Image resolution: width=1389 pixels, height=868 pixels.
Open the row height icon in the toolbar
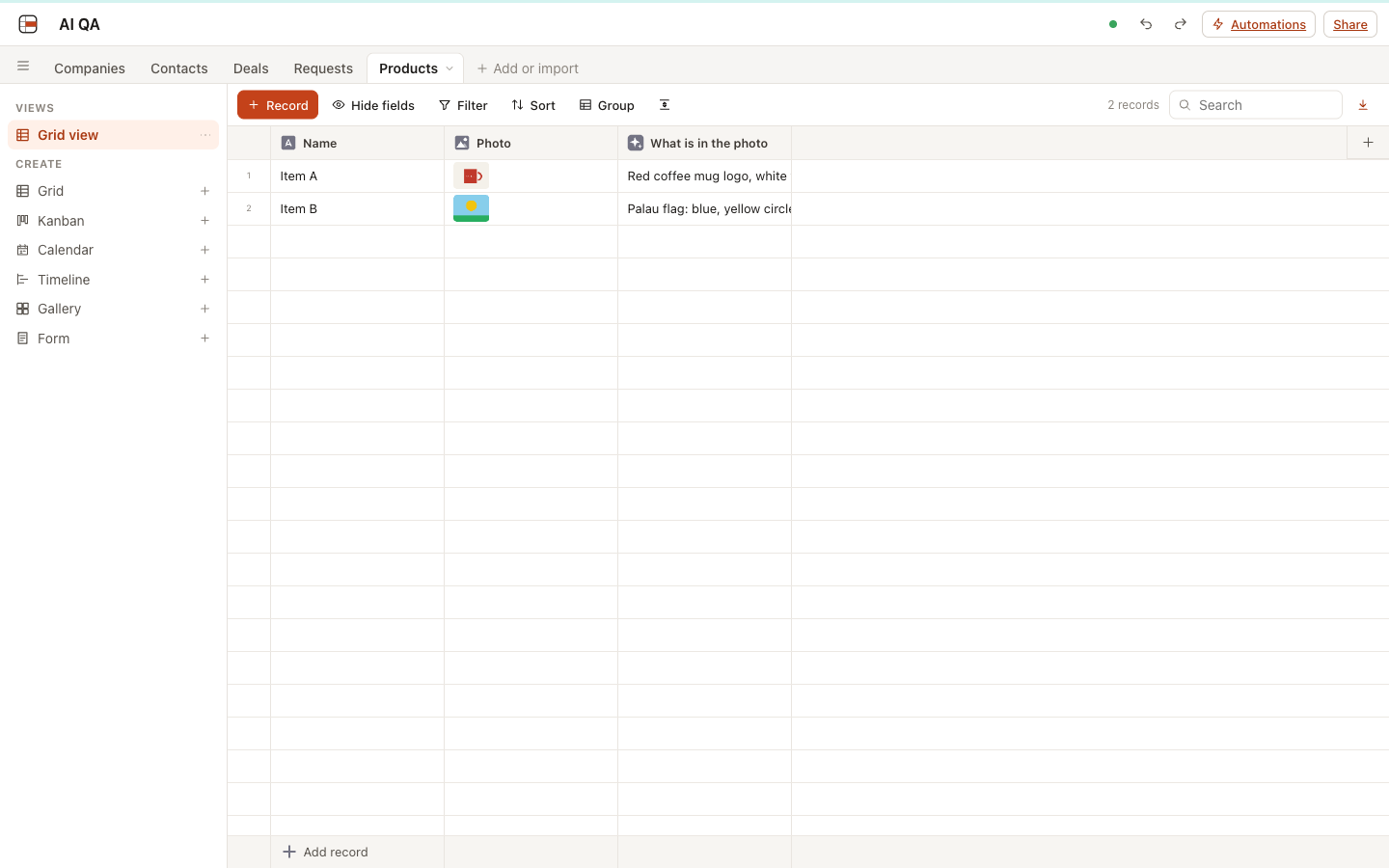pyautogui.click(x=665, y=105)
